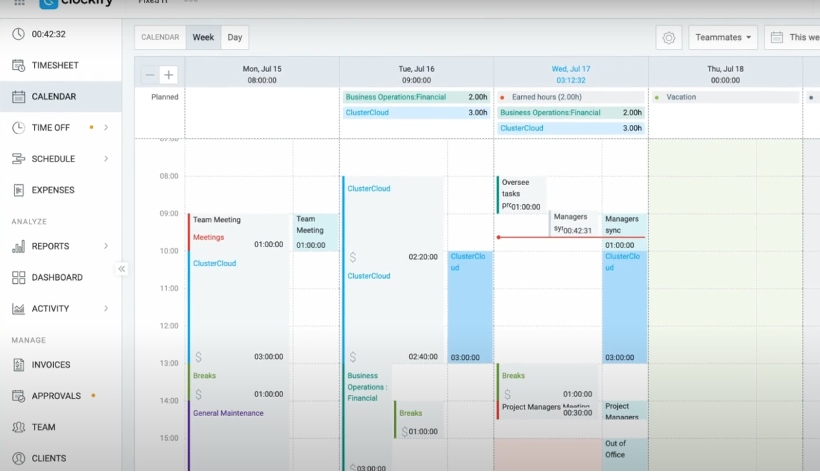The width and height of the screenshot is (820, 472).
Task: Expand the Schedule submenu chevron
Action: click(x=106, y=159)
